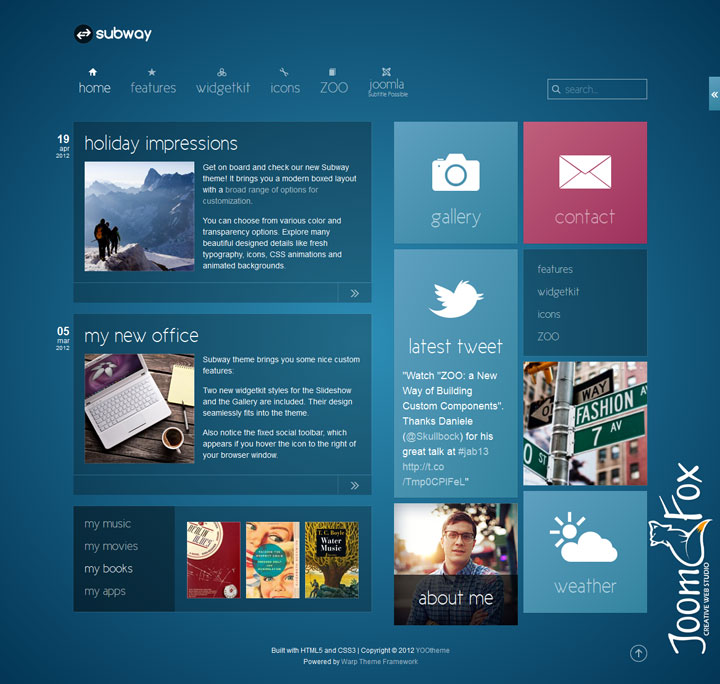Viewport: 720px width, 684px height.
Task: Open the @Skullbock mention link
Action: tap(433, 437)
